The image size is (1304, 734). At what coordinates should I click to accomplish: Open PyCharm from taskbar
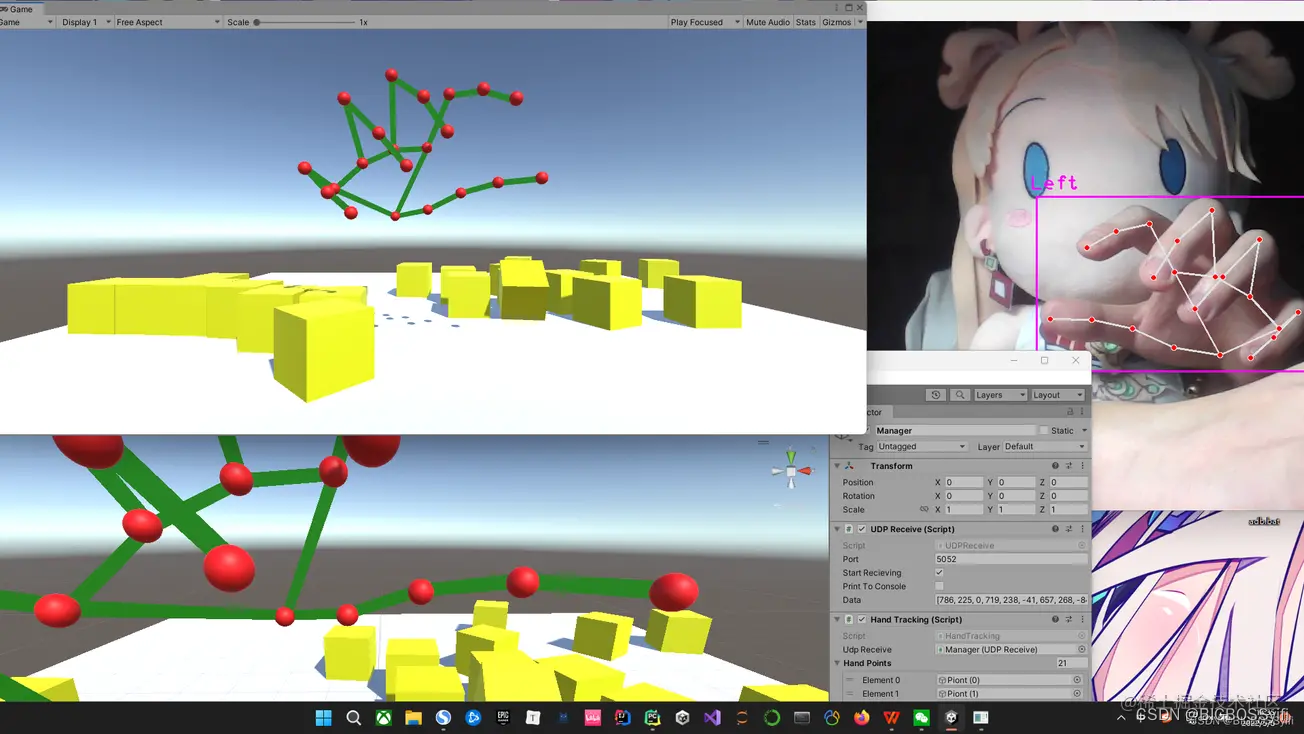click(x=652, y=718)
